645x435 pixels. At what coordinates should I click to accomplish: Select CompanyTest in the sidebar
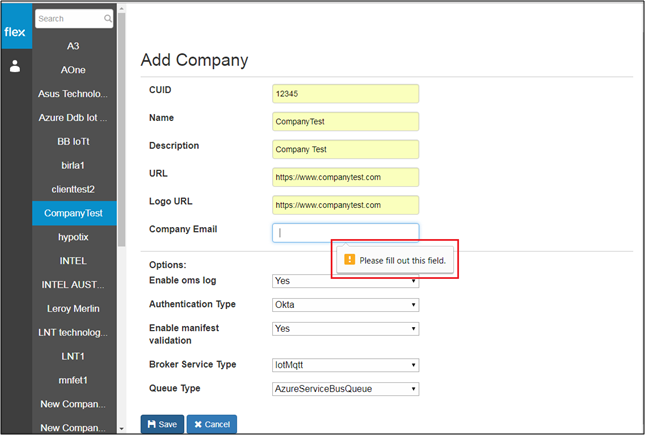pos(74,213)
